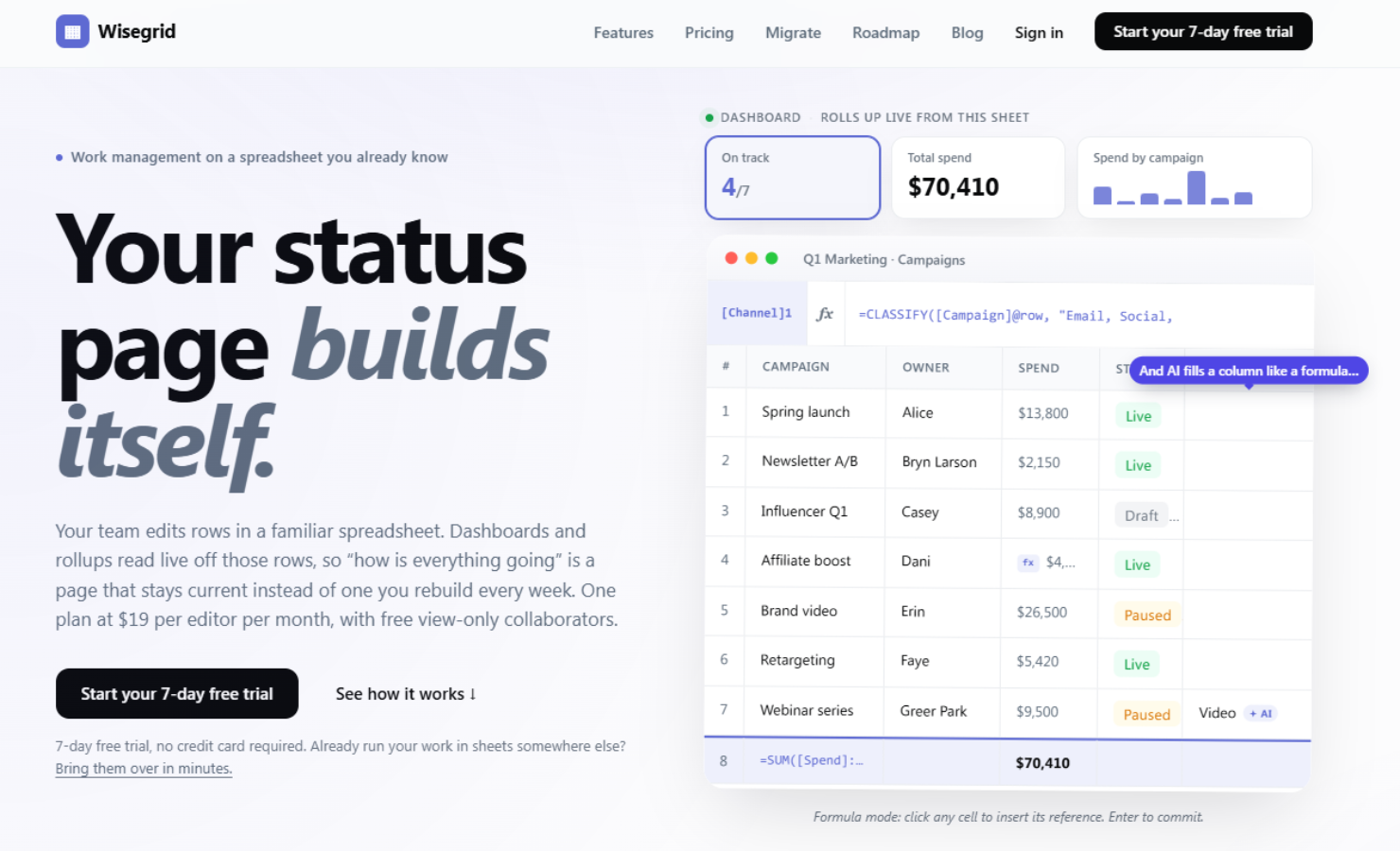Click owner Casey cell
Image resolution: width=1400 pixels, height=851 pixels.
point(943,512)
